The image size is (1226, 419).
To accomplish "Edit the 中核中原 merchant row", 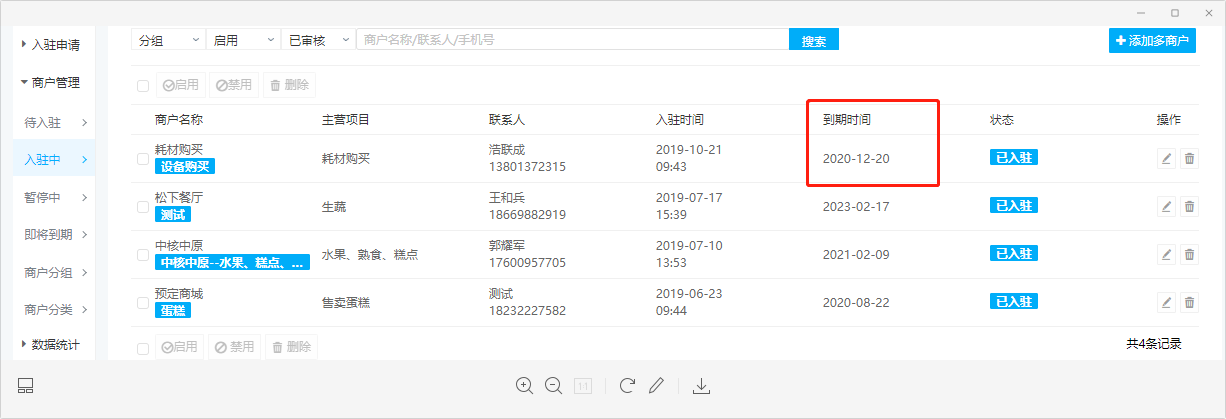I will 1166,254.
